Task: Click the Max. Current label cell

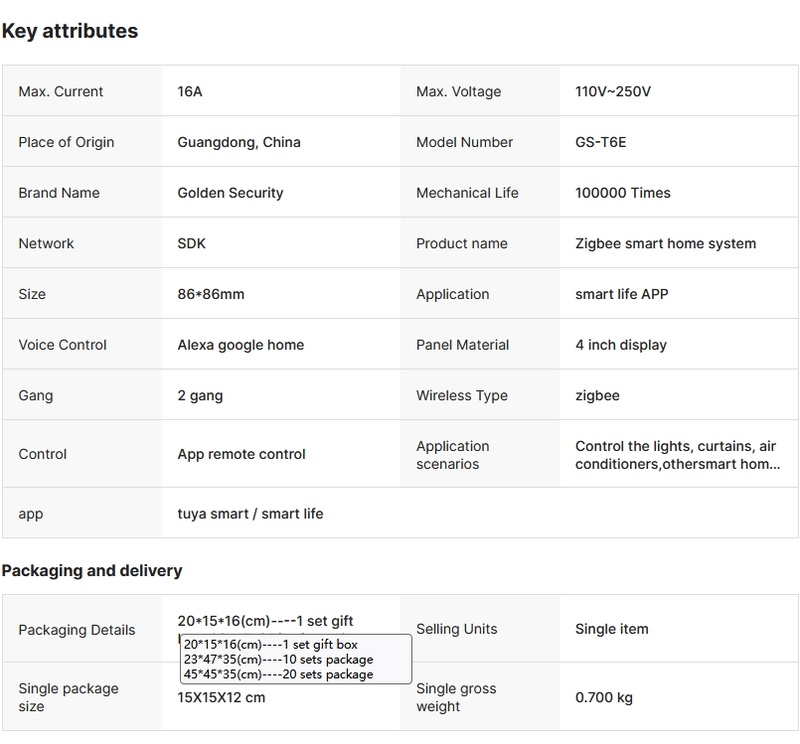Action: tap(61, 91)
